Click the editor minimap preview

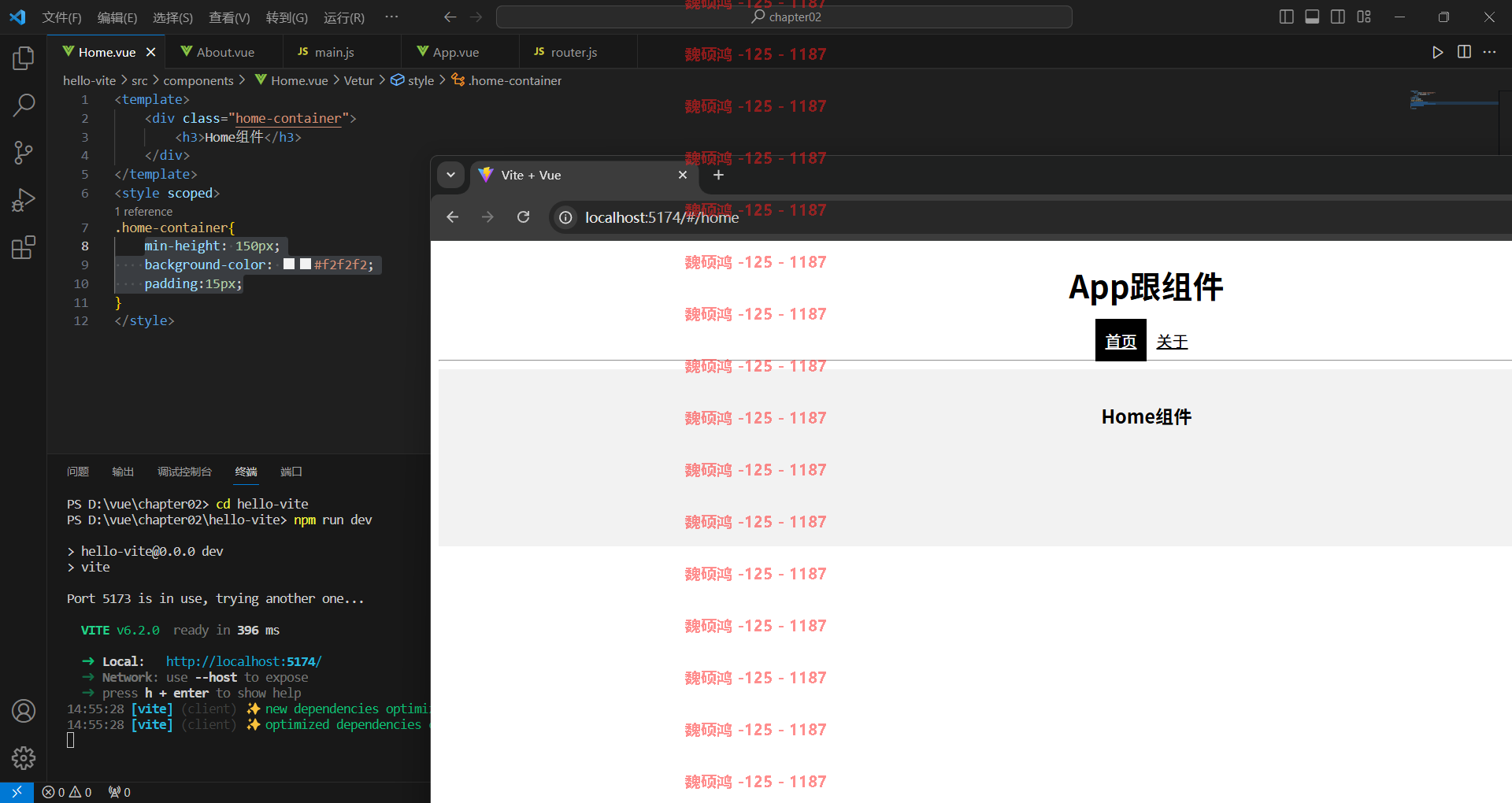tap(1454, 100)
